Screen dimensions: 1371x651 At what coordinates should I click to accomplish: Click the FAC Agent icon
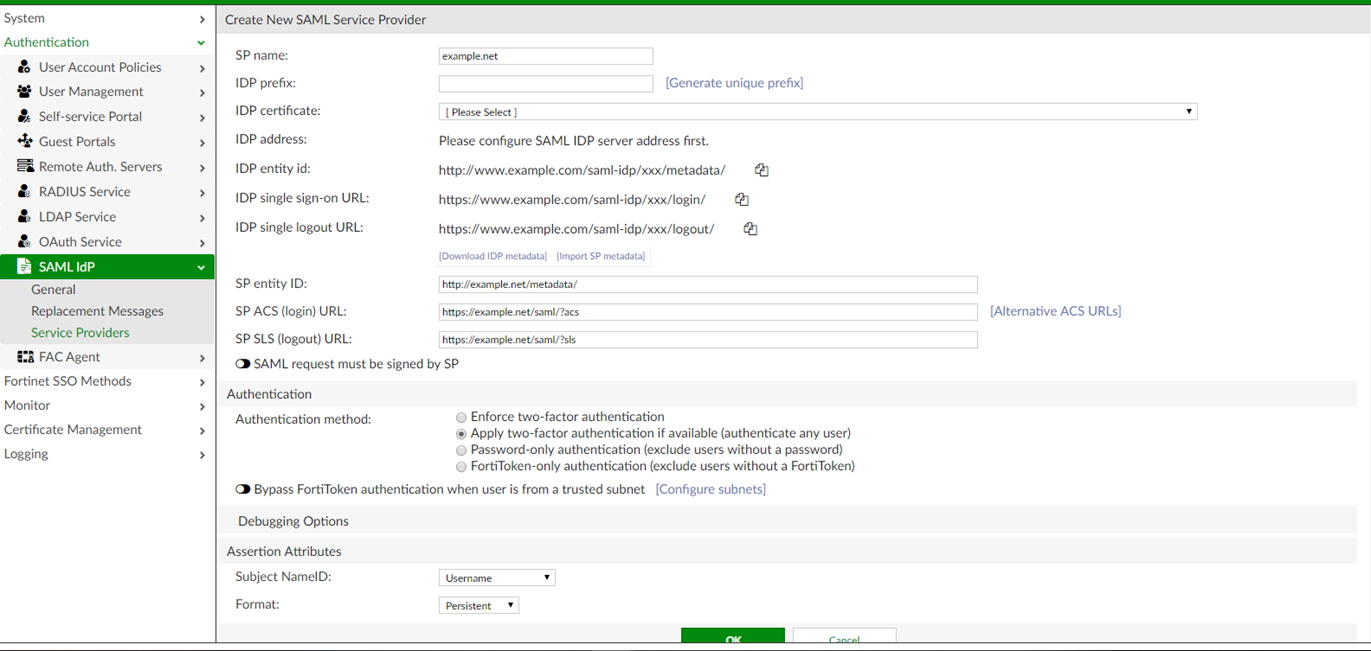coord(24,357)
